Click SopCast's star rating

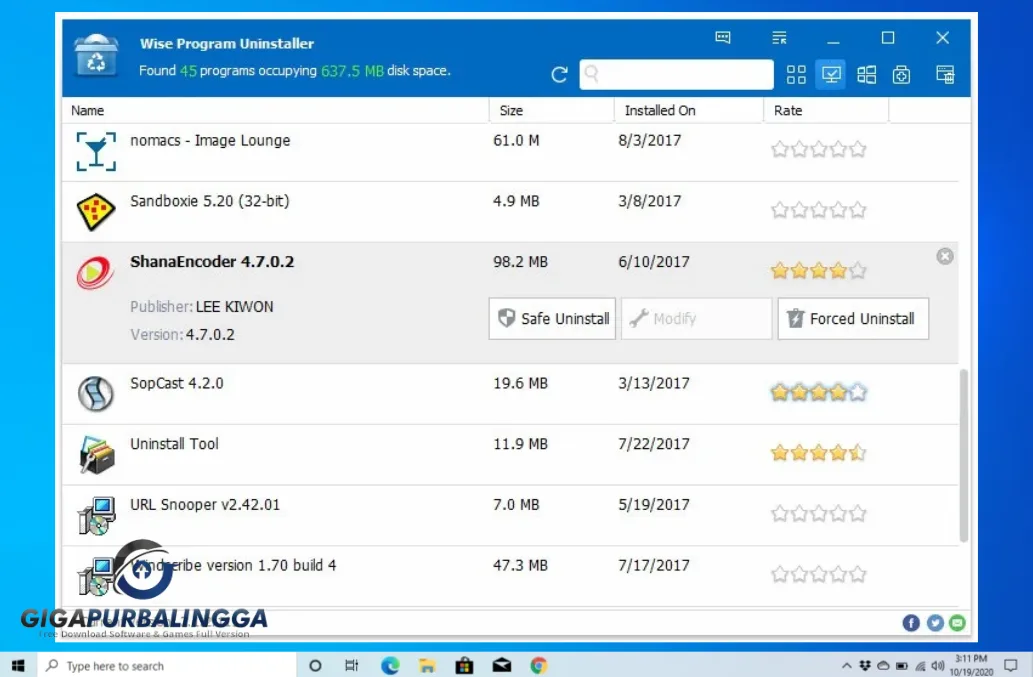point(818,393)
